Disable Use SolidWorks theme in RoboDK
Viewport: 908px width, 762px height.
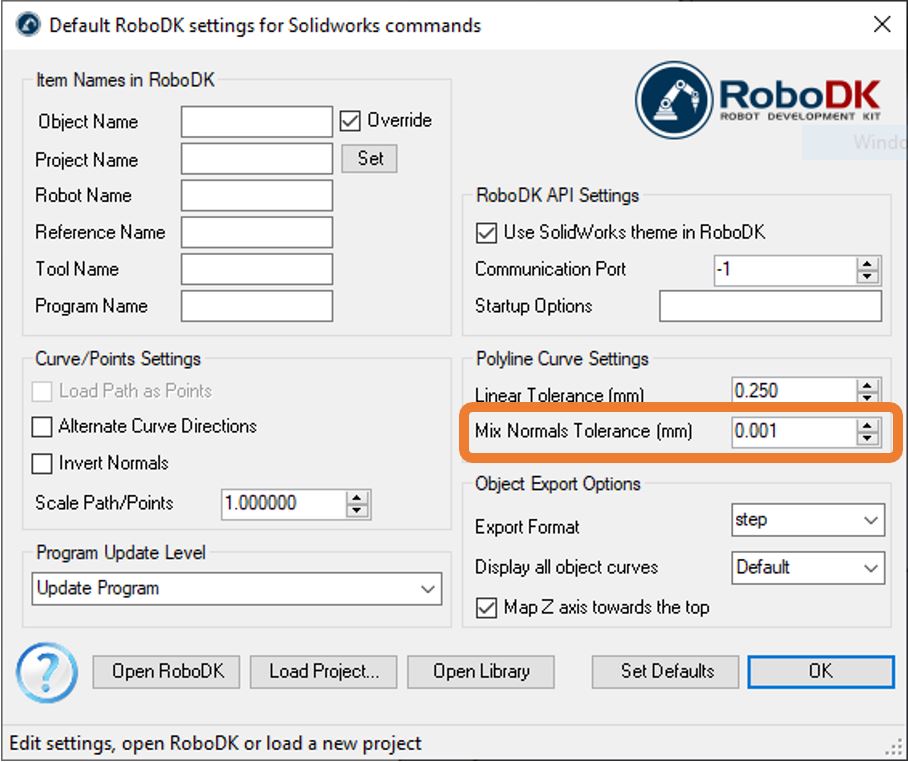pyautogui.click(x=486, y=233)
